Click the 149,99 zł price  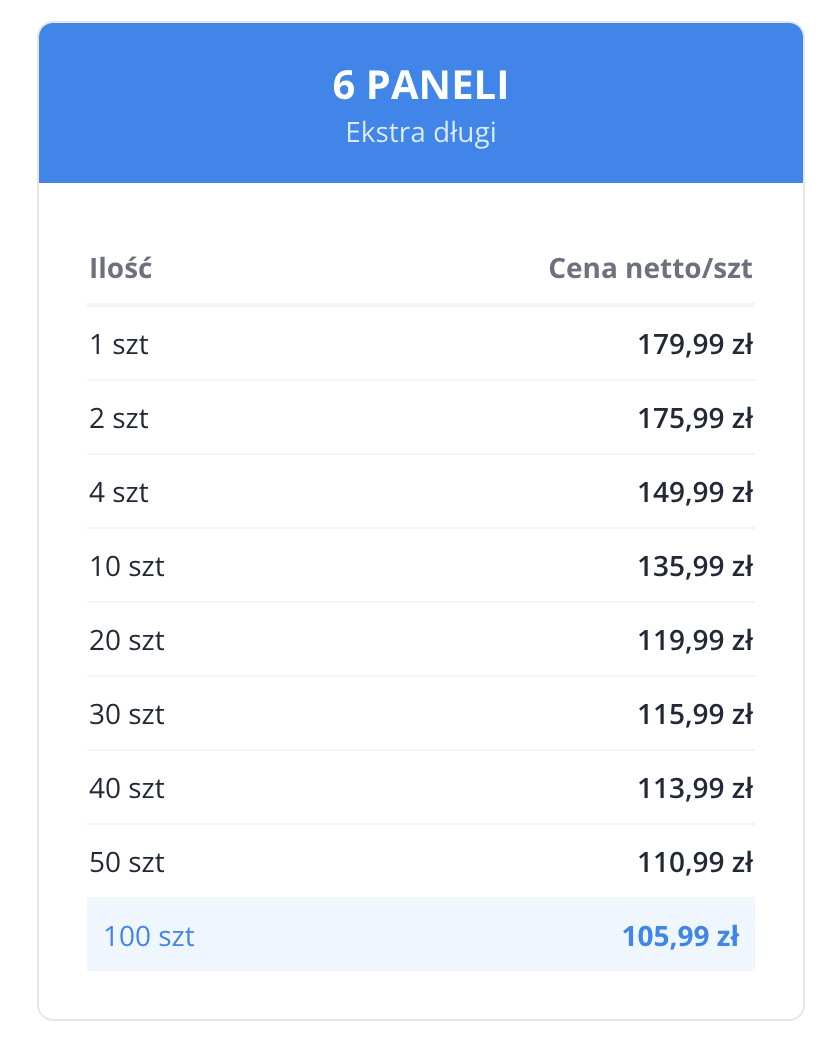694,493
